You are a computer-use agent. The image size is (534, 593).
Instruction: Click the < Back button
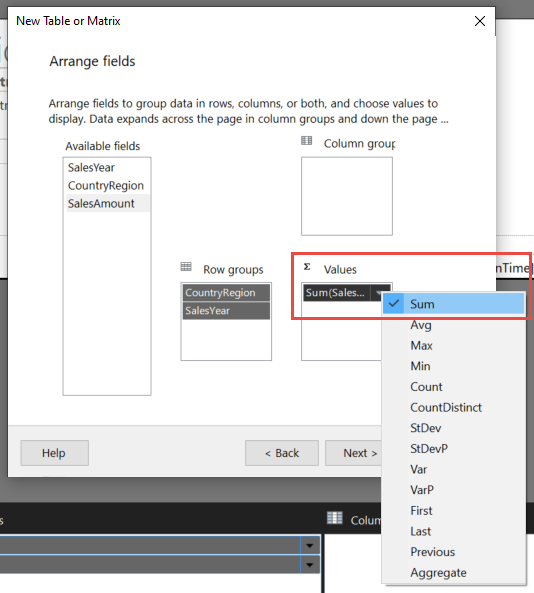click(282, 453)
